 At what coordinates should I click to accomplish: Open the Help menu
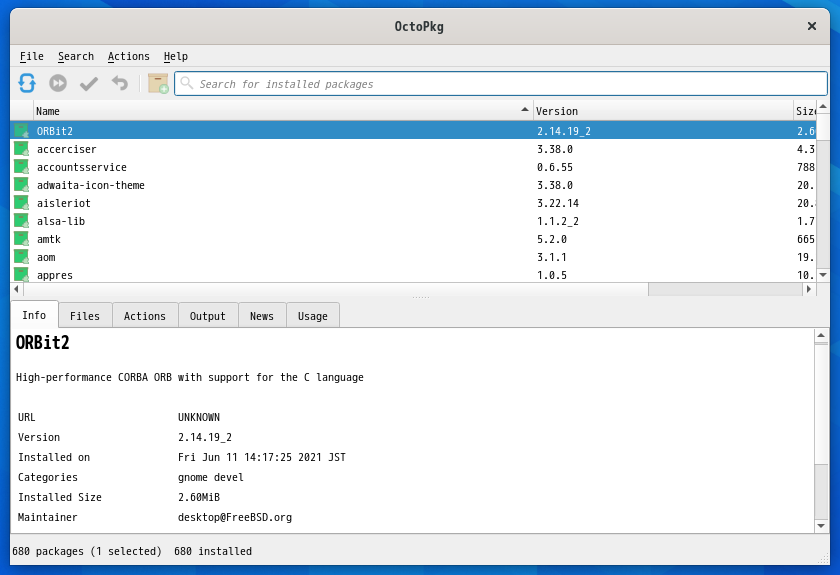coord(176,56)
